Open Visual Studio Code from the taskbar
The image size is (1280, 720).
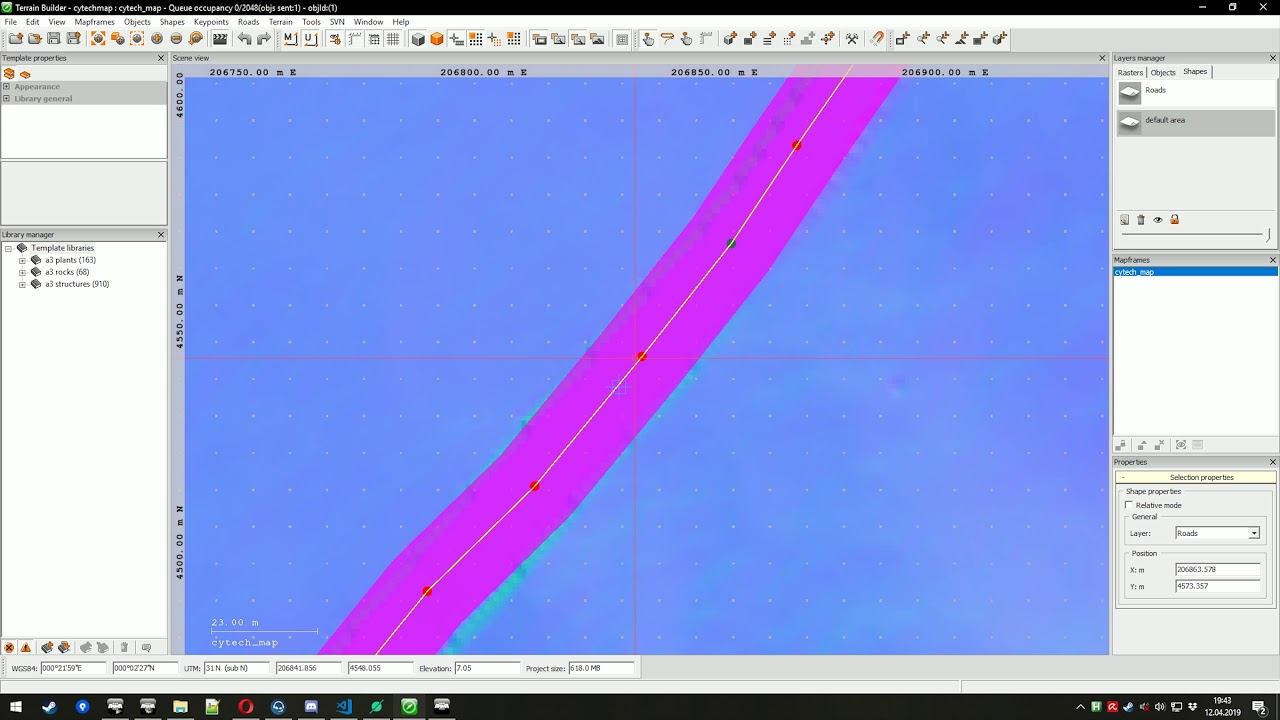pyautogui.click(x=344, y=706)
